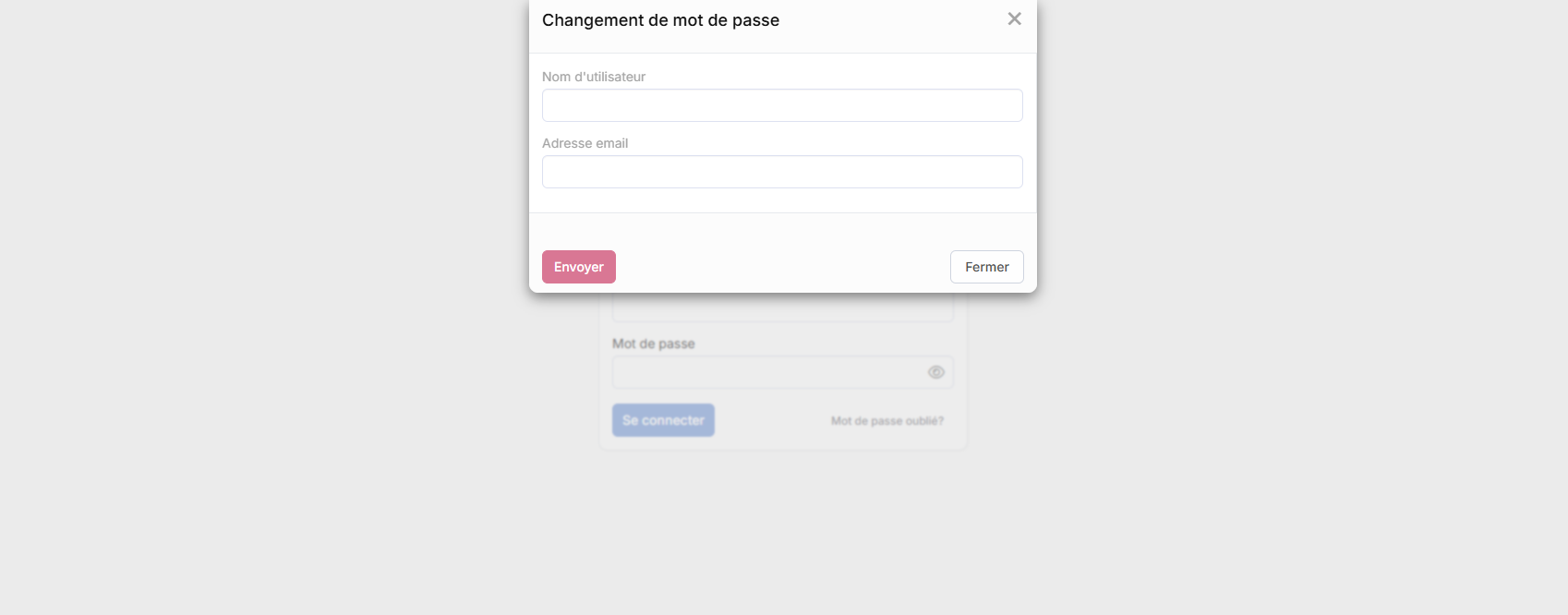Close the password change dialog with X
The image size is (1568, 615).
tap(1014, 19)
